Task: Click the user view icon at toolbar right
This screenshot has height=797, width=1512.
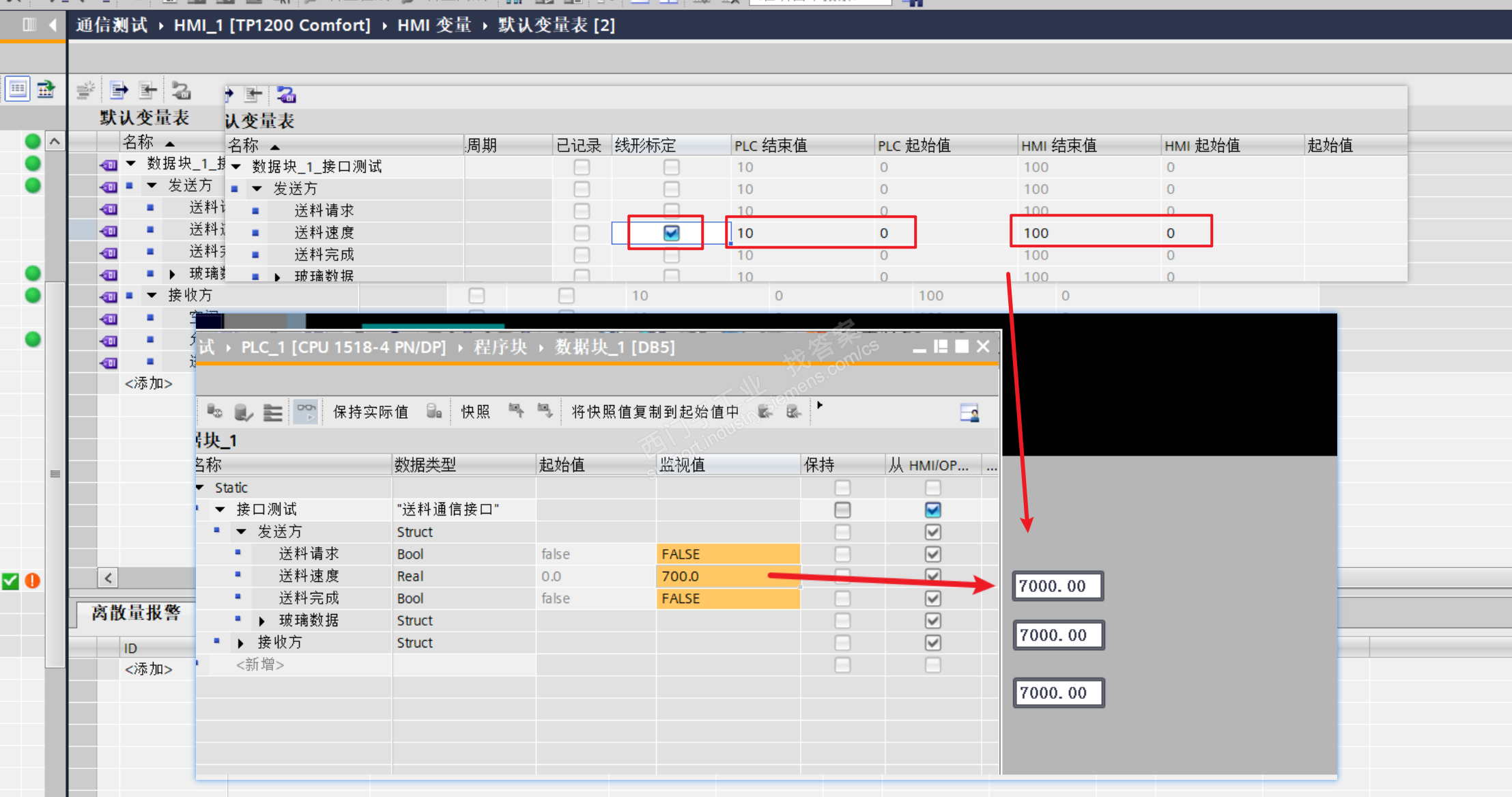Action: tap(969, 413)
